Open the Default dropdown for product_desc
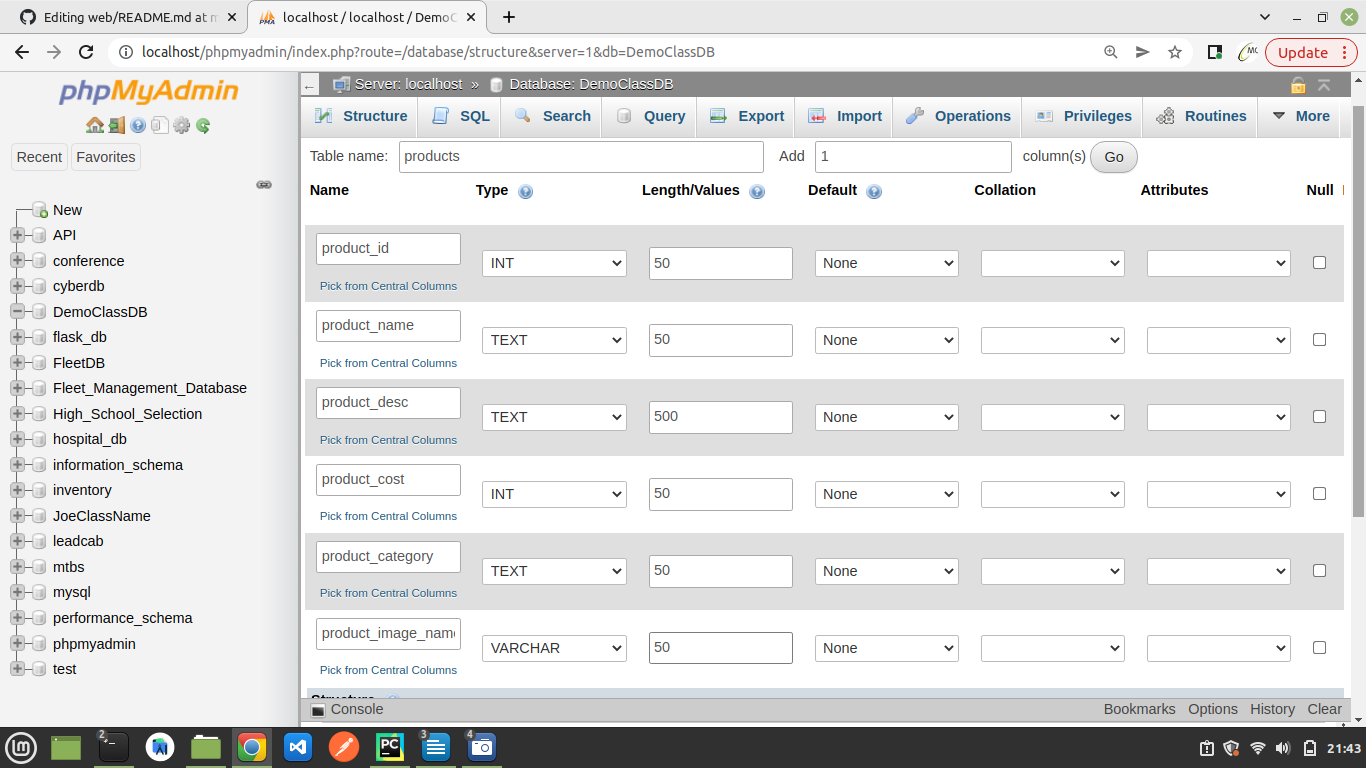1366x768 pixels. point(886,417)
